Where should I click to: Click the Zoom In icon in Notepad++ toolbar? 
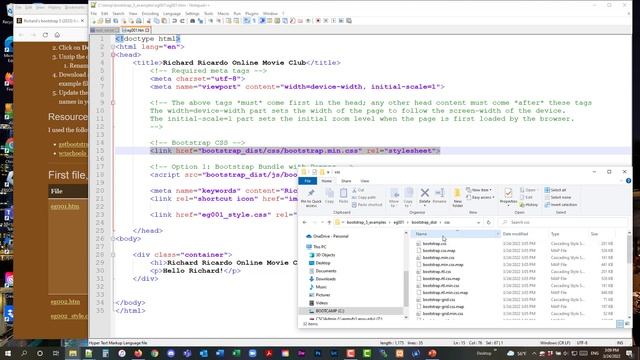211,21
